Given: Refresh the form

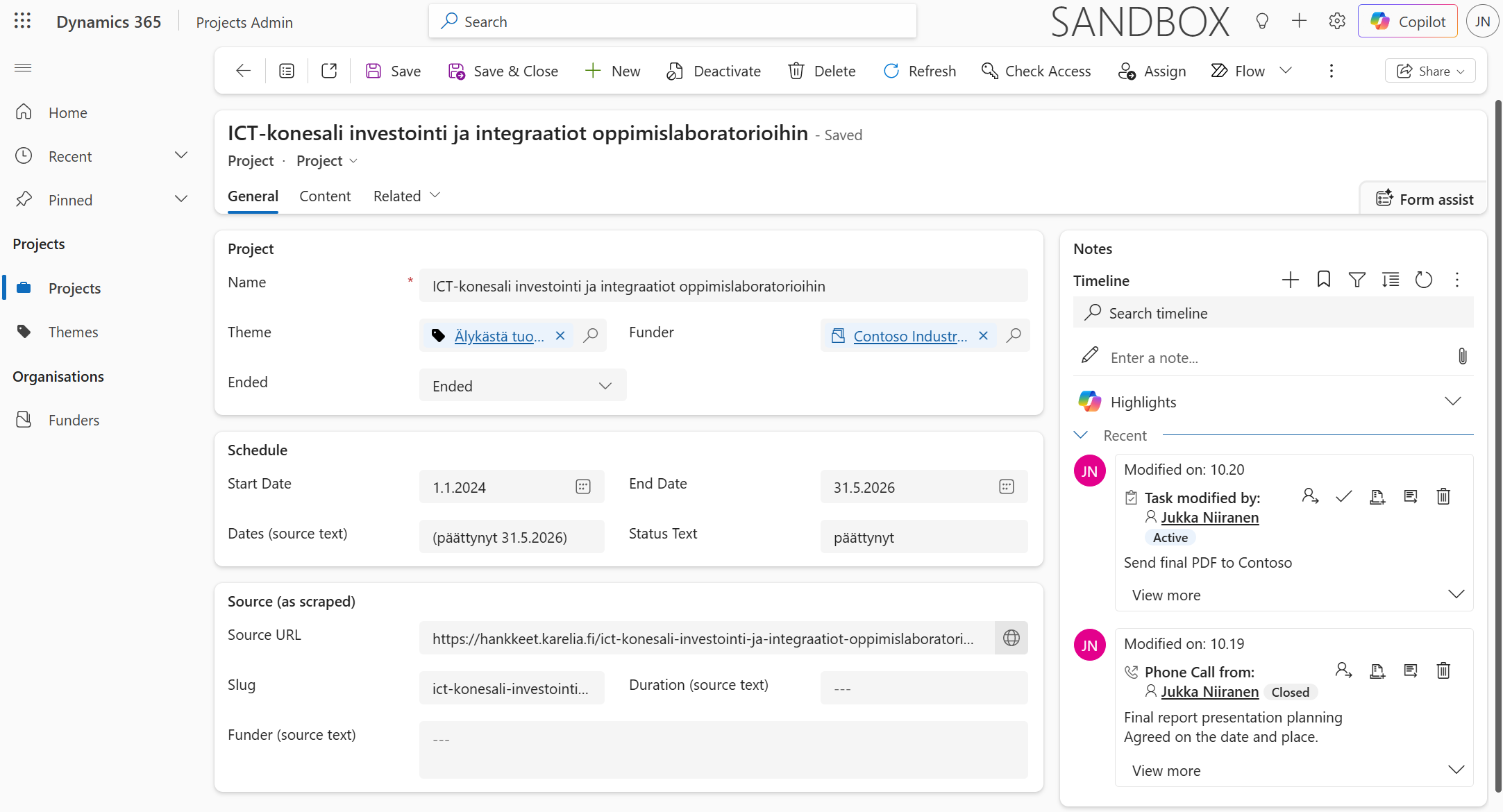Looking at the screenshot, I should pyautogui.click(x=919, y=71).
